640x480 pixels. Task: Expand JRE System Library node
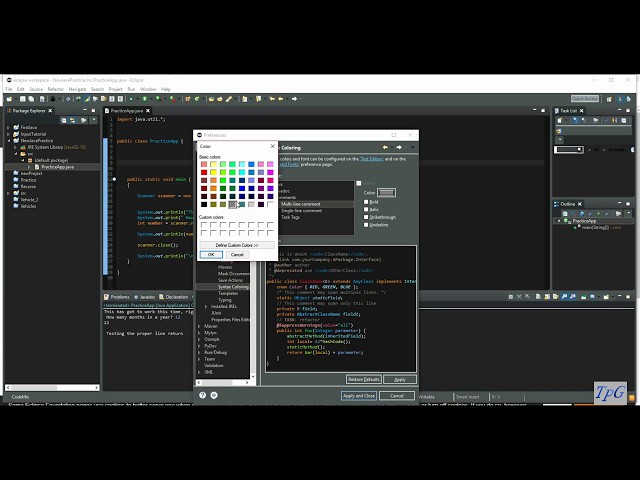16,147
